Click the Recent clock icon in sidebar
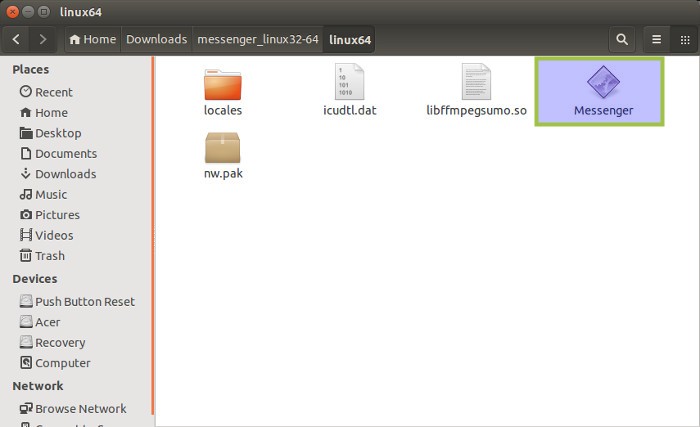 pos(26,92)
